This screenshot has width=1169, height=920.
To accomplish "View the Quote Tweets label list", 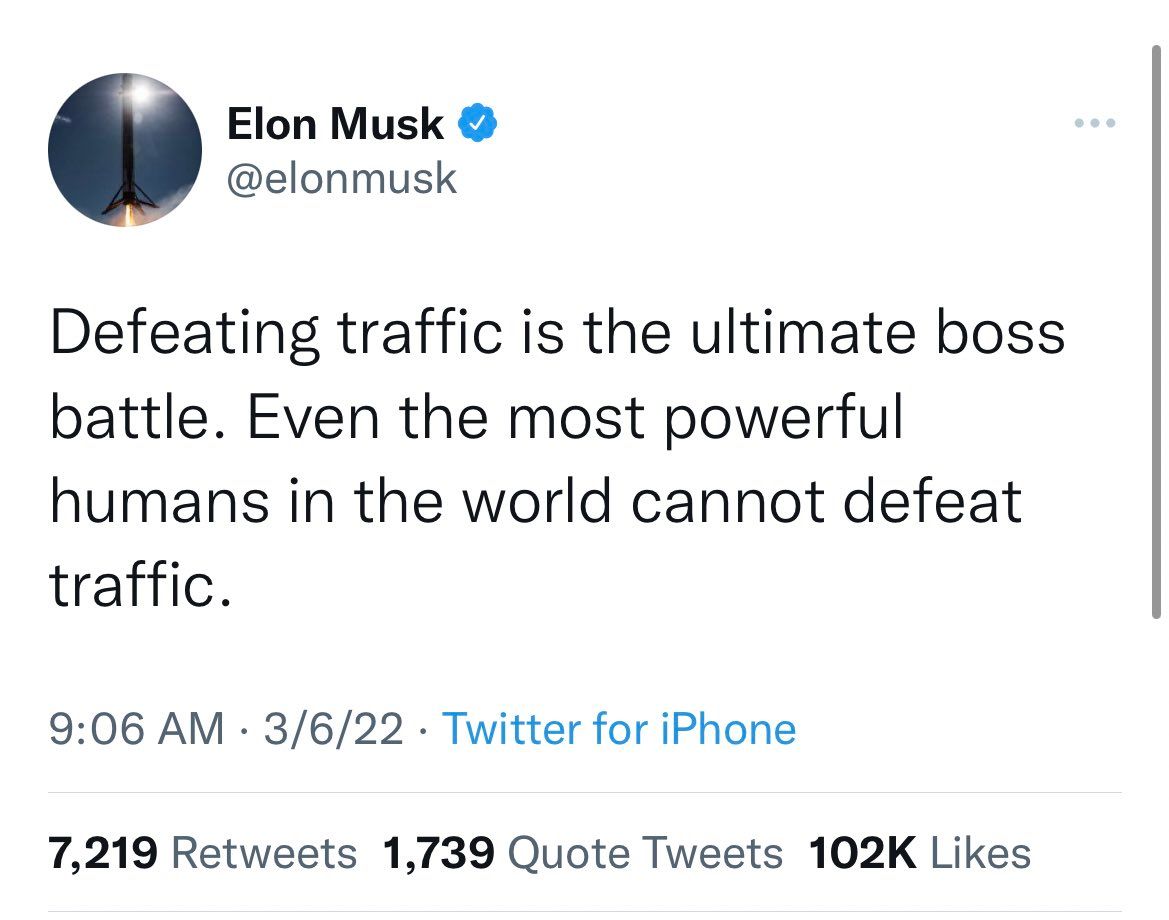I will [645, 853].
